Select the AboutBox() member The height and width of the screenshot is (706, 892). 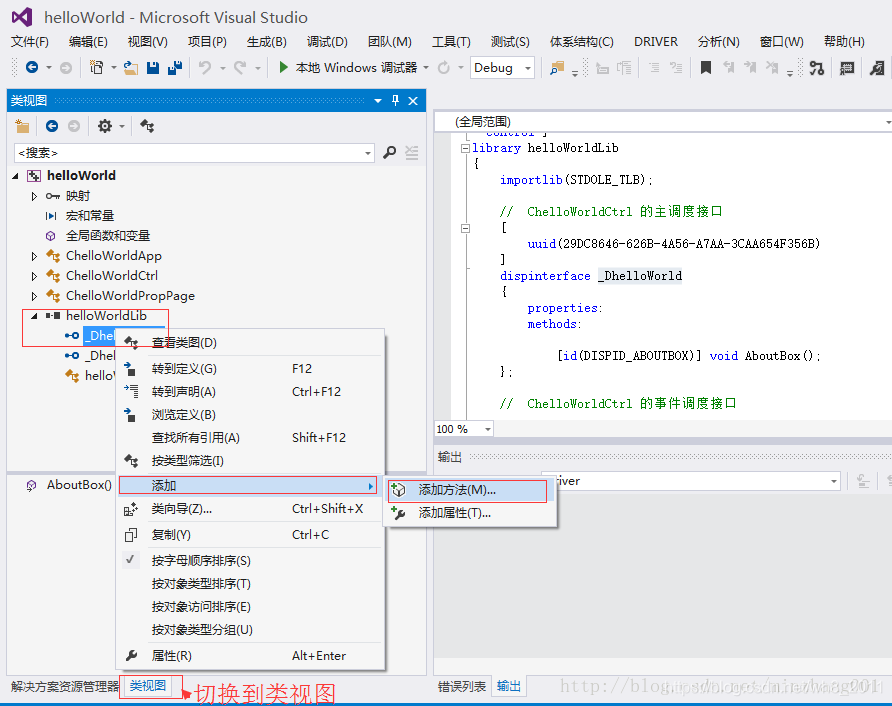79,485
